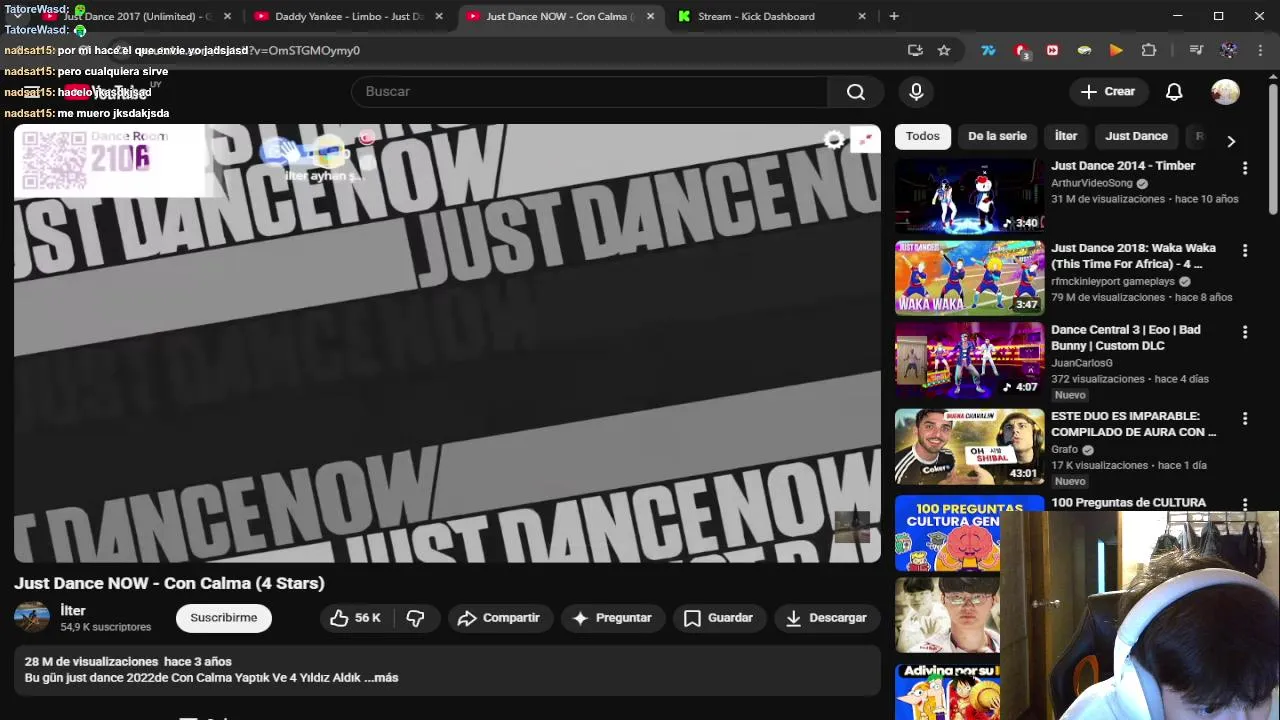The image size is (1280, 720).
Task: Click the video settings gear icon
Action: pyautogui.click(x=834, y=141)
